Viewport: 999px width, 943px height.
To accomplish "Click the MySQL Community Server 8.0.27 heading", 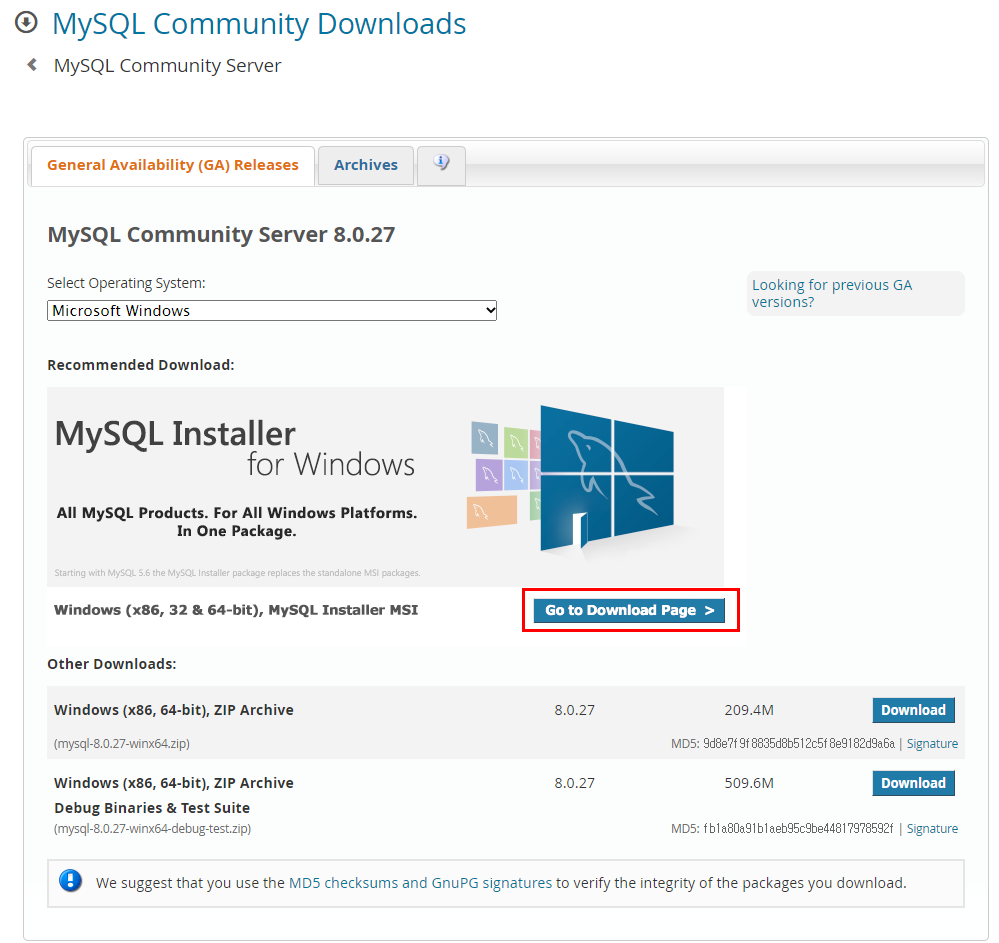I will pyautogui.click(x=221, y=234).
